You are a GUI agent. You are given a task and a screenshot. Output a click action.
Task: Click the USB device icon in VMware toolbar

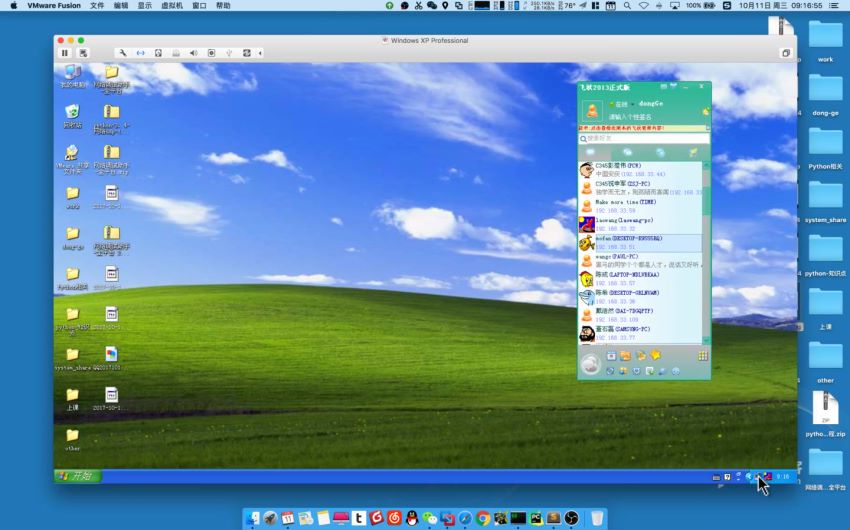click(x=229, y=53)
